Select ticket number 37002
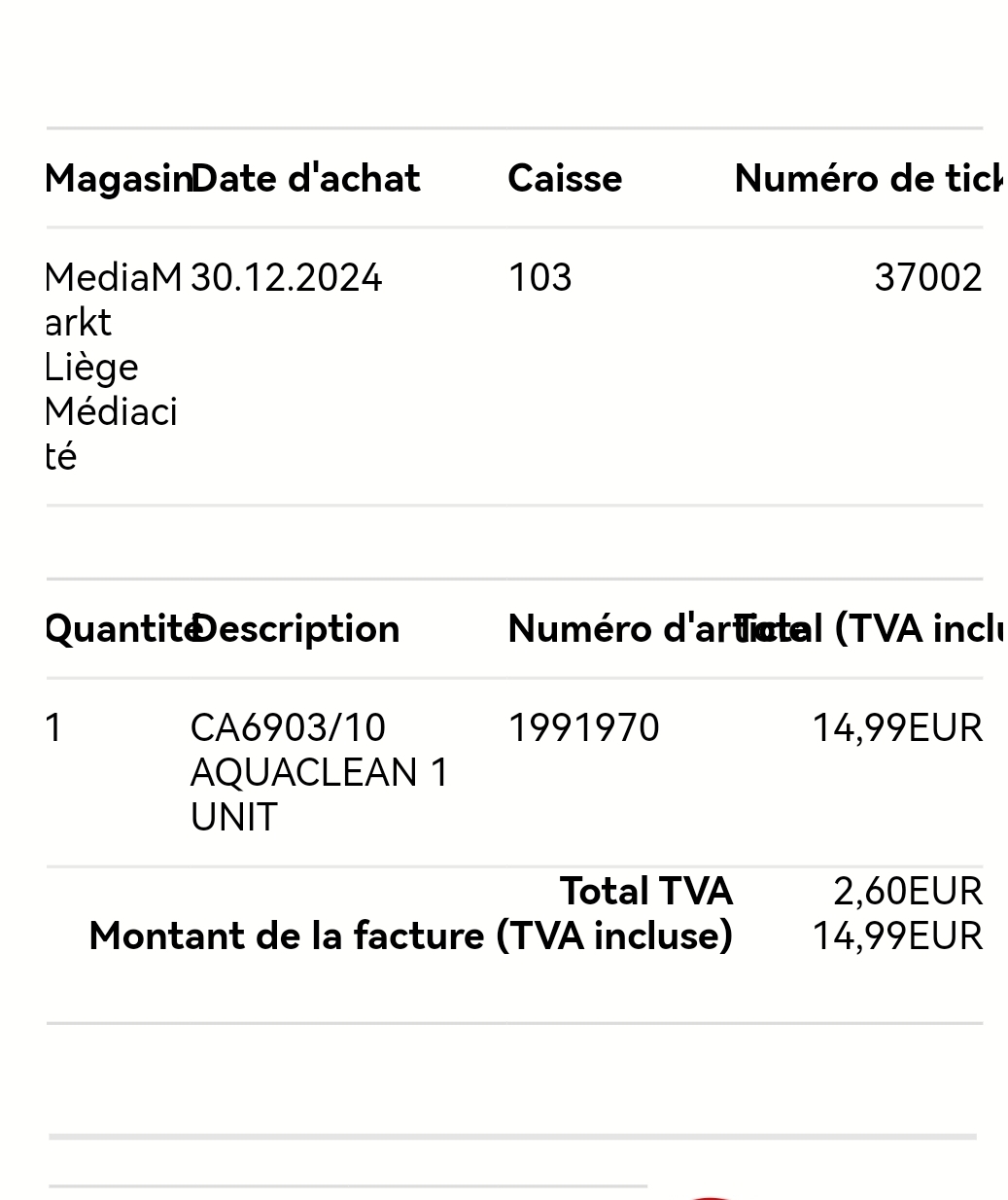This screenshot has width=1008, height=1200. (x=927, y=278)
